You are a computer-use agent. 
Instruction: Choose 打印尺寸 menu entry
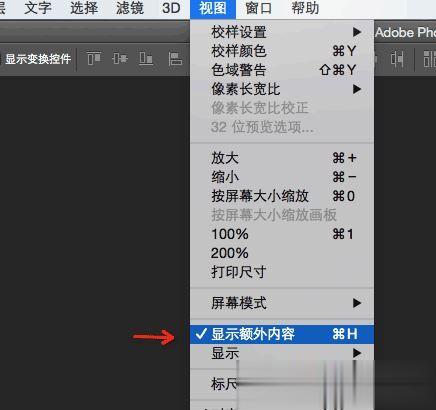point(282,272)
